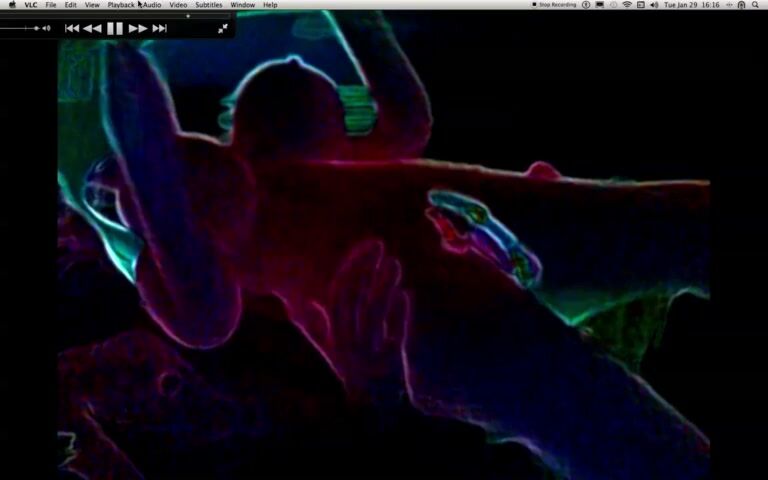Open the Subtitles menu
The width and height of the screenshot is (768, 480).
[209, 5]
